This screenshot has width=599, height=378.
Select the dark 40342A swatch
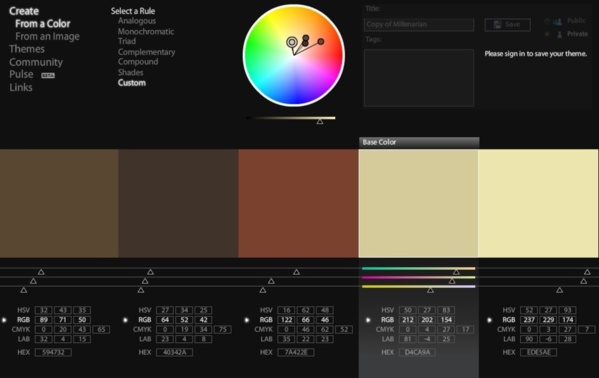coord(178,203)
